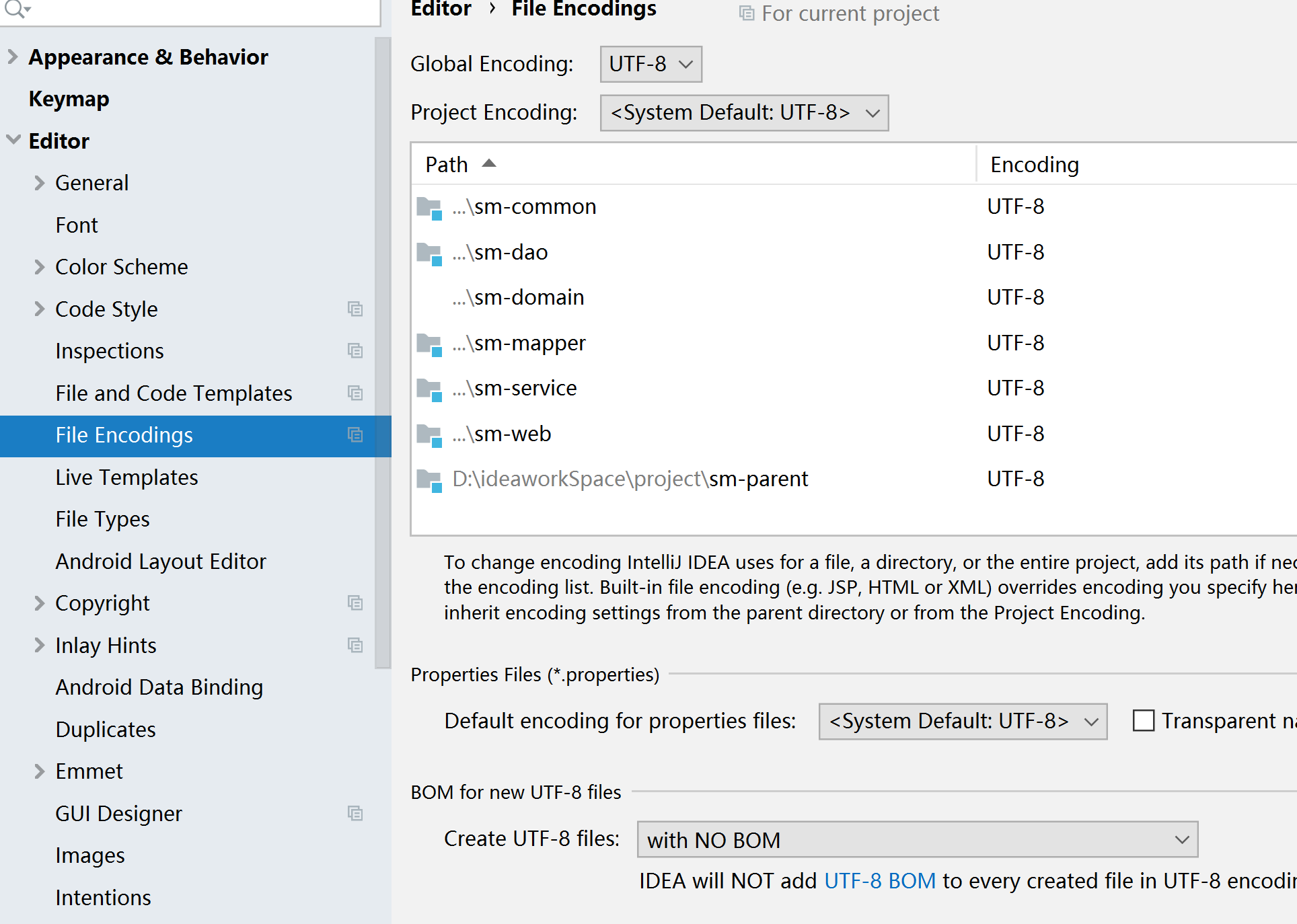Open Create UTF-8 files BOM dropdown
The image size is (1297, 924).
tap(917, 840)
